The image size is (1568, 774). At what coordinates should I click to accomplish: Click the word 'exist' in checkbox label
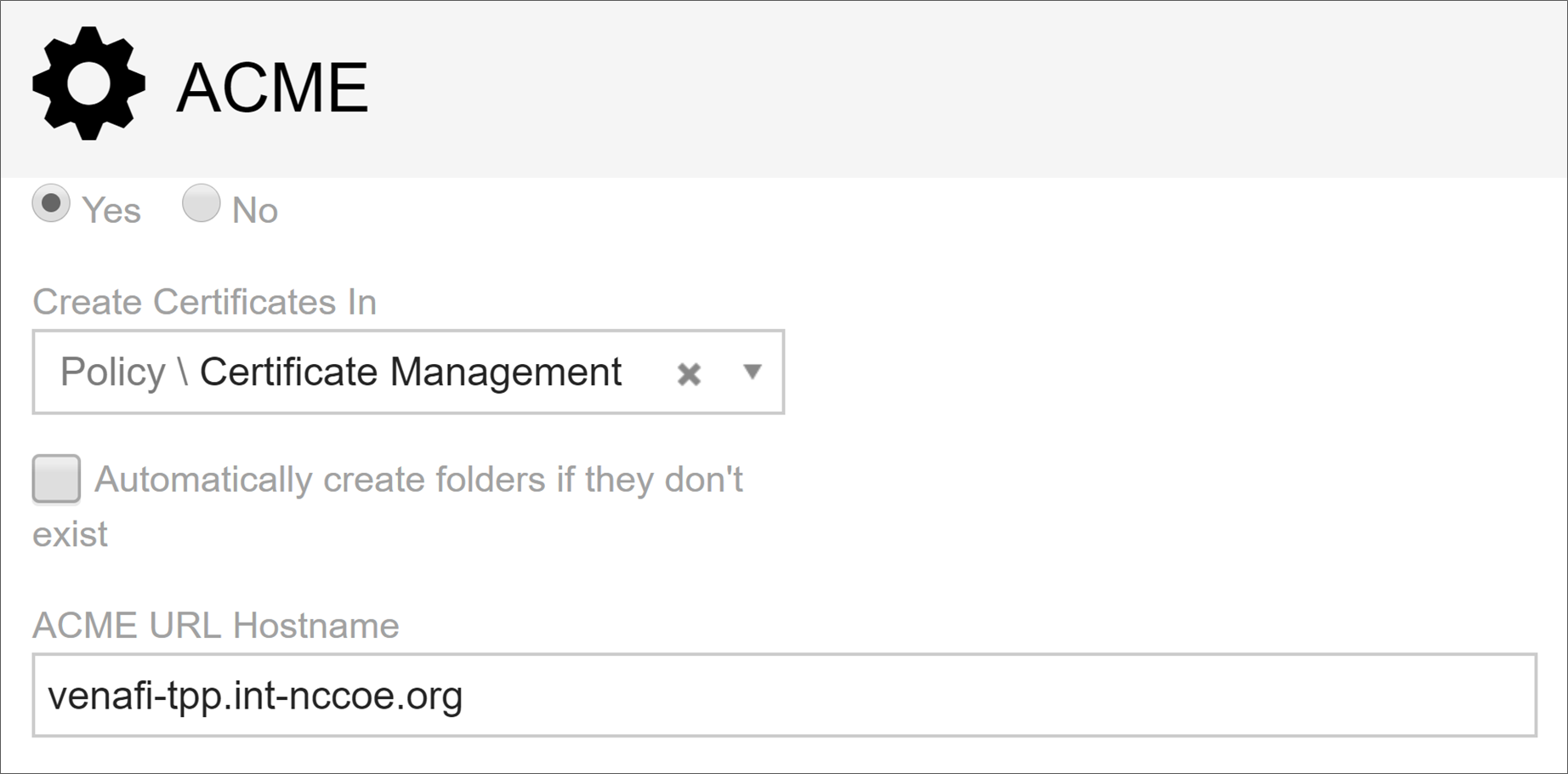(x=70, y=534)
